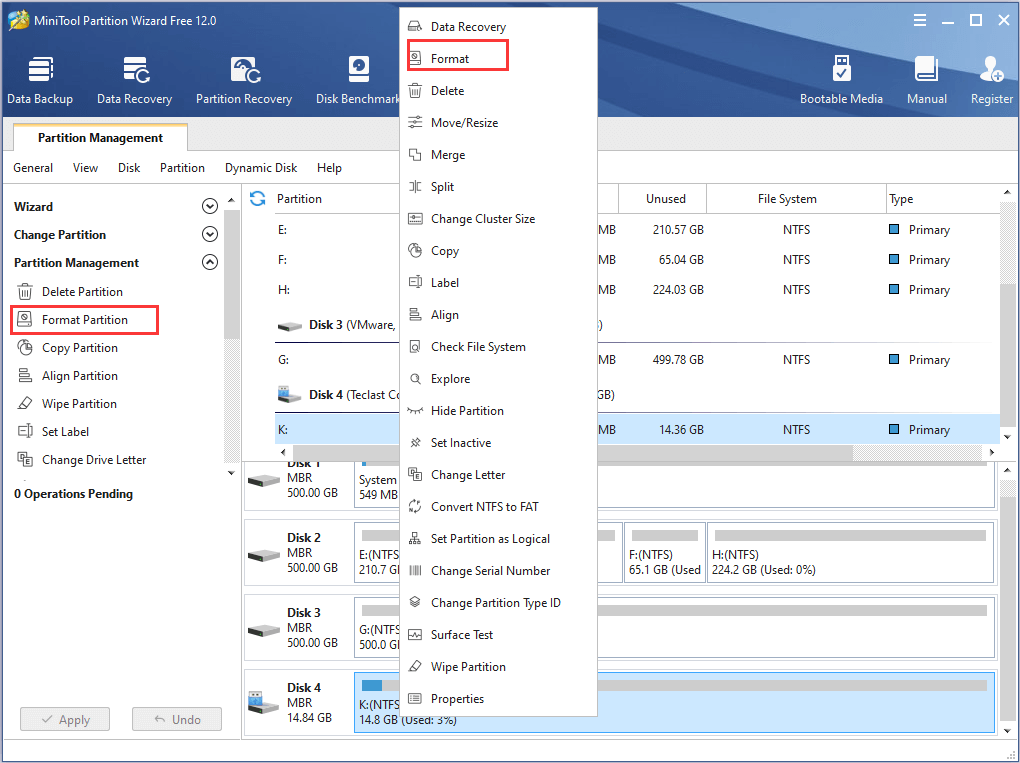Select the F:(NTFS) block in Disk 2
The width and height of the screenshot is (1020, 763).
pyautogui.click(x=665, y=553)
